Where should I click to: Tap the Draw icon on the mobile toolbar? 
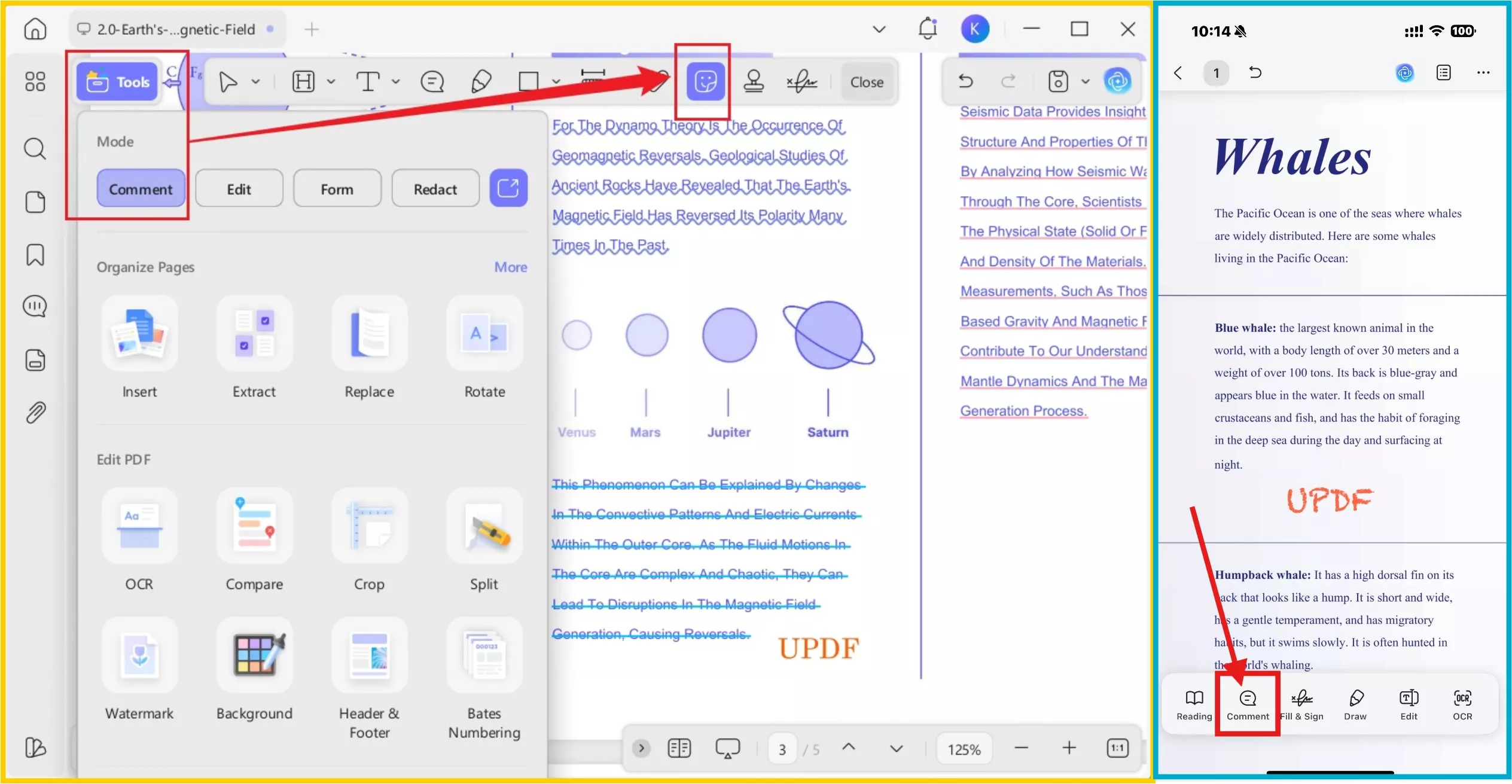(1355, 704)
